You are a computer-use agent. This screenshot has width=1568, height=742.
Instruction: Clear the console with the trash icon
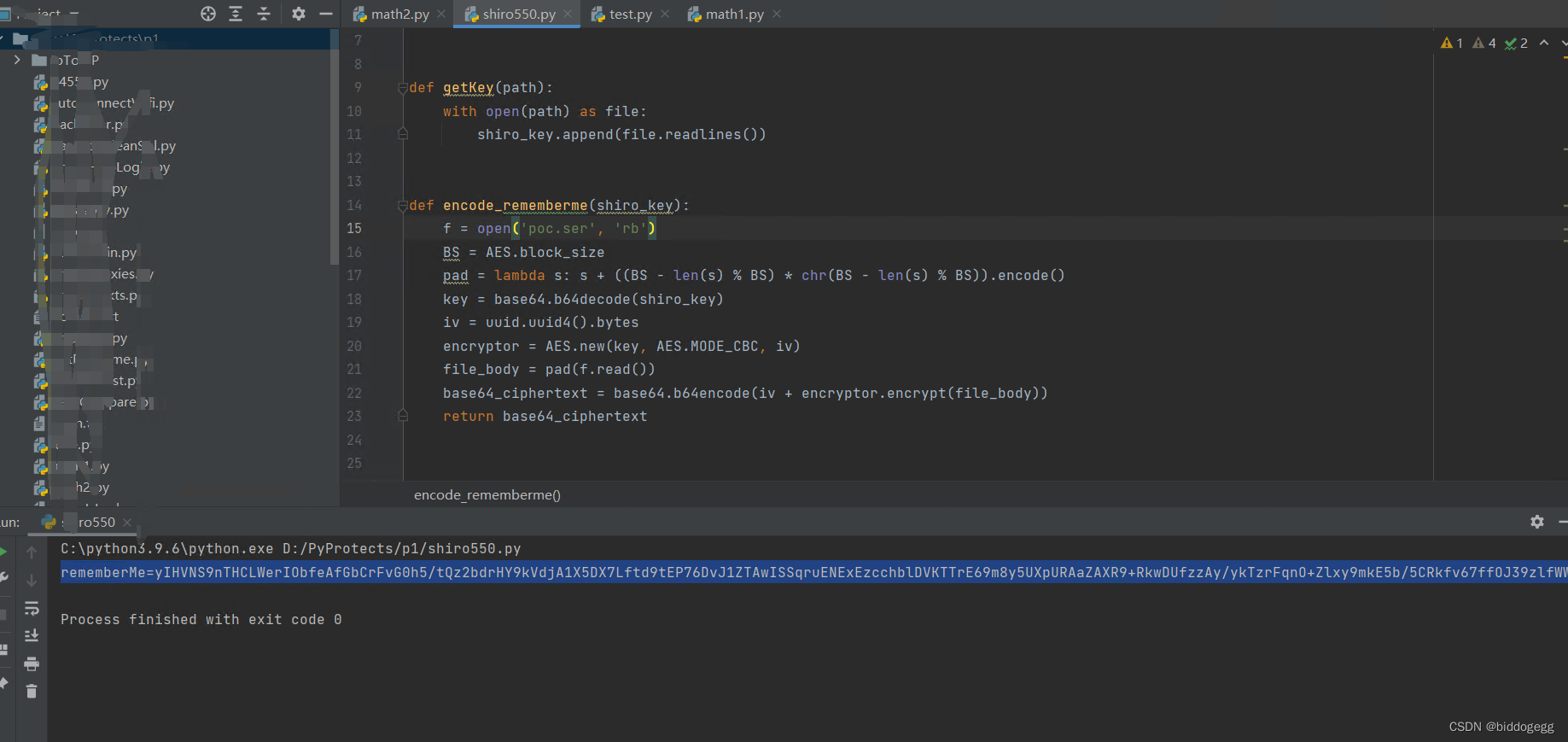pos(32,692)
